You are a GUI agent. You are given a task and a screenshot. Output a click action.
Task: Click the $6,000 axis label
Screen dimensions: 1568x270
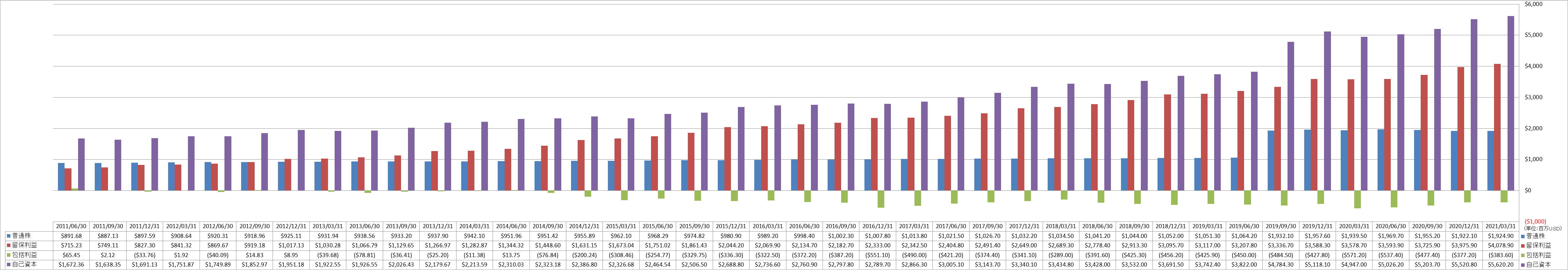point(1533,4)
